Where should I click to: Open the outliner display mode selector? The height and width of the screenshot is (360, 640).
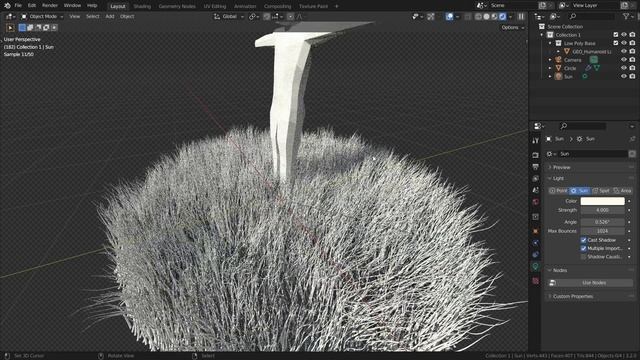[x=556, y=16]
